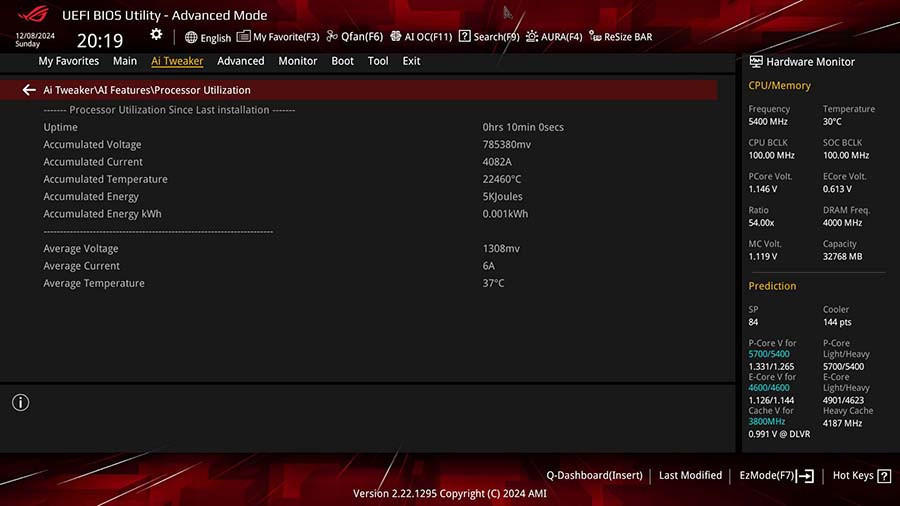The width and height of the screenshot is (900, 506).
Task: Click the 3800MHz cache frequency link
Action: (766, 421)
